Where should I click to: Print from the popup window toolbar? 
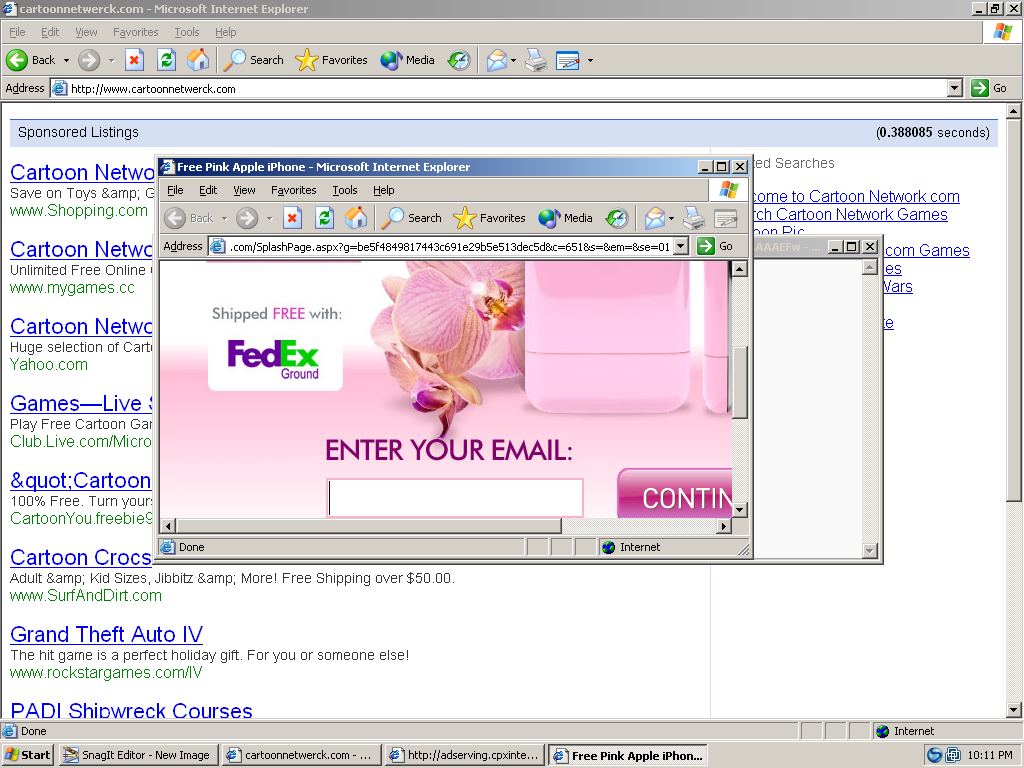pos(694,218)
